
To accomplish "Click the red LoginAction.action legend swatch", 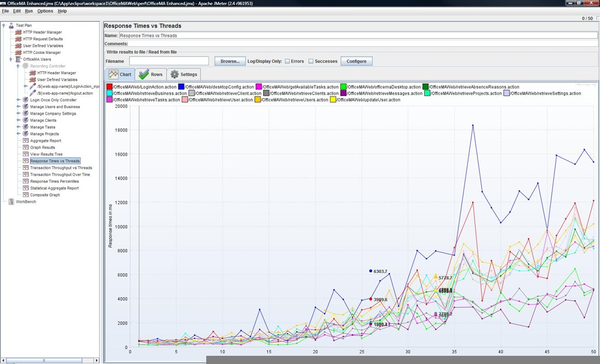I will coord(110,87).
